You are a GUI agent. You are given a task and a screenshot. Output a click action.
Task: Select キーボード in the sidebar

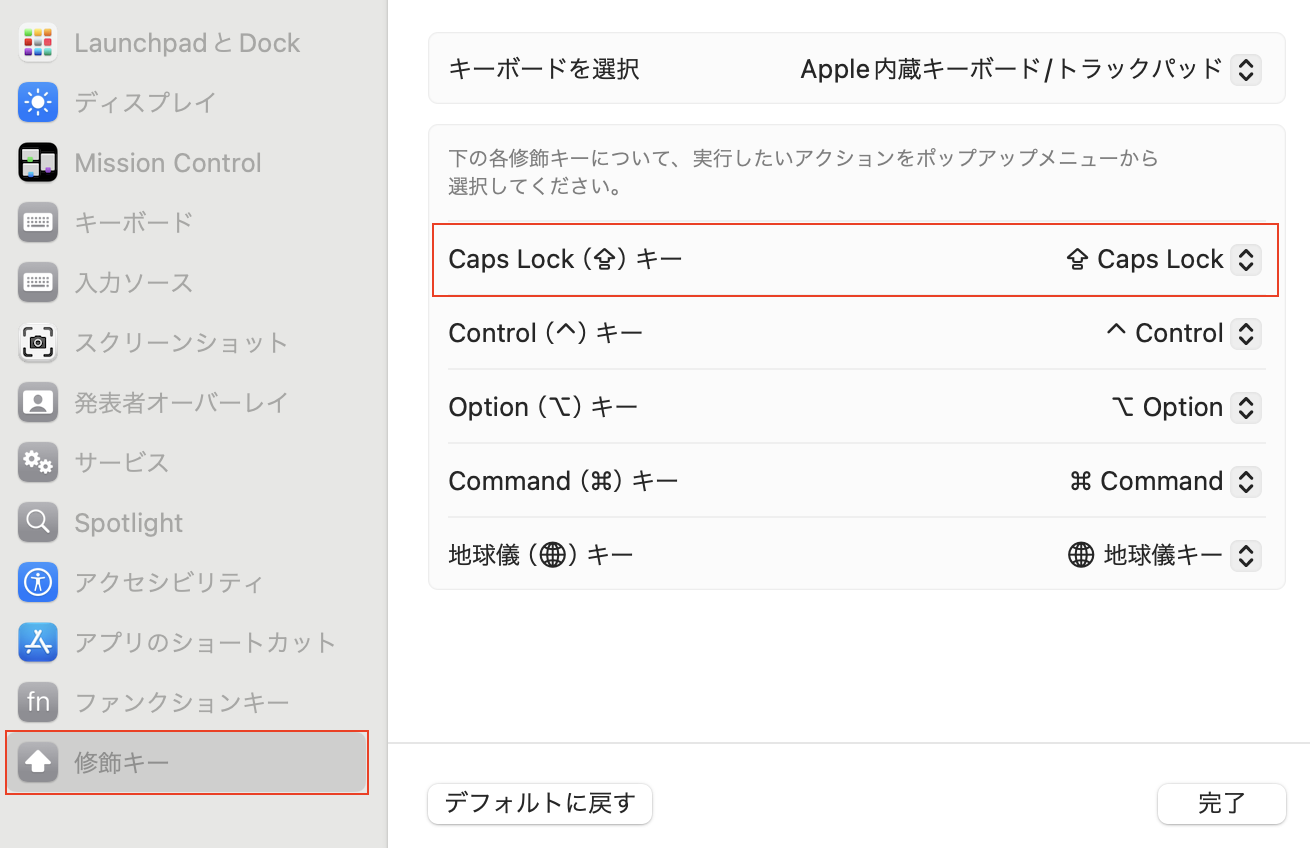pyautogui.click(x=133, y=222)
